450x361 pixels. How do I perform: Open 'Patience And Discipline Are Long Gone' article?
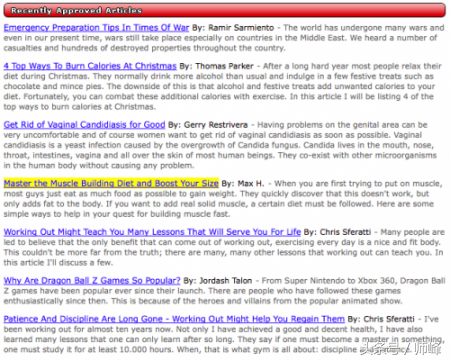click(x=174, y=319)
